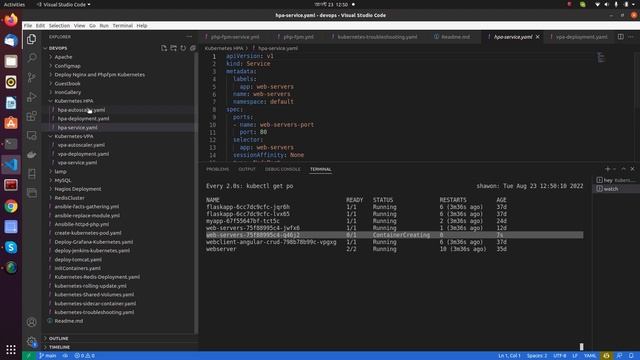
Task: Open Google Chrome from the dock
Action: click(11, 206)
